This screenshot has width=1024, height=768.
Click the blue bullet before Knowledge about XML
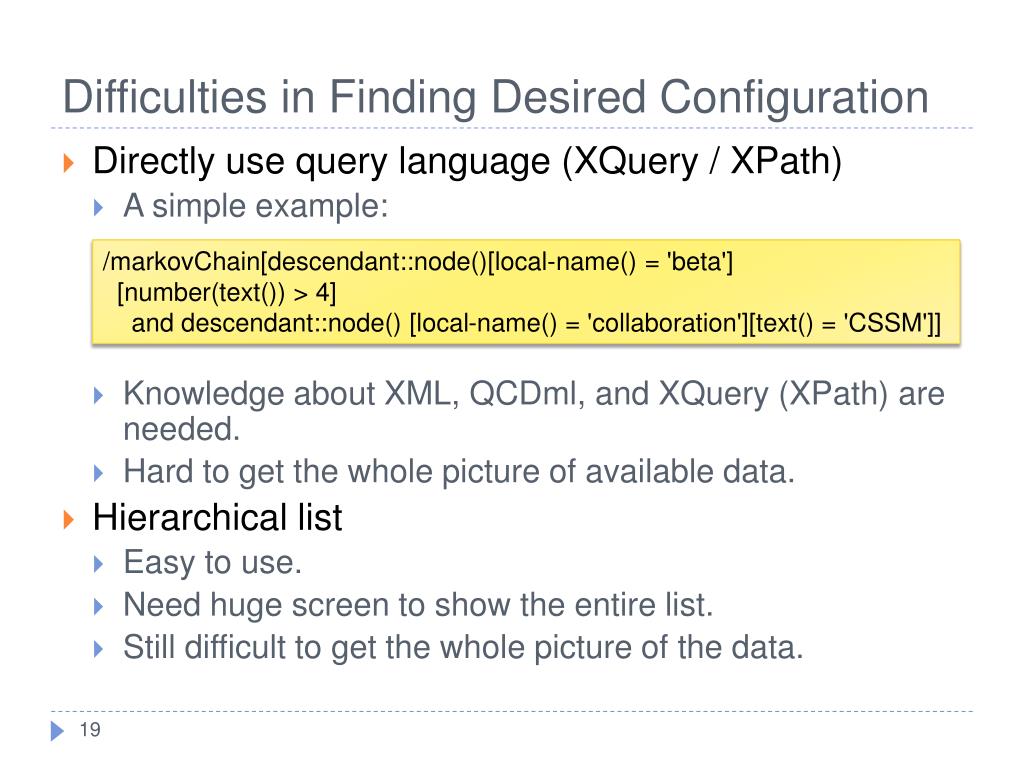tap(99, 395)
